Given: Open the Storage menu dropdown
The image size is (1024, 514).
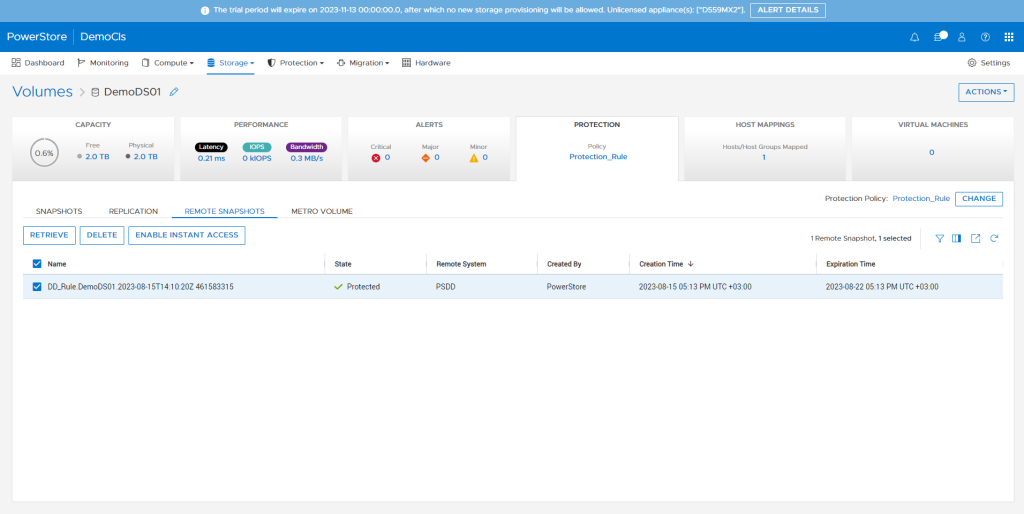Looking at the screenshot, I should [x=231, y=63].
